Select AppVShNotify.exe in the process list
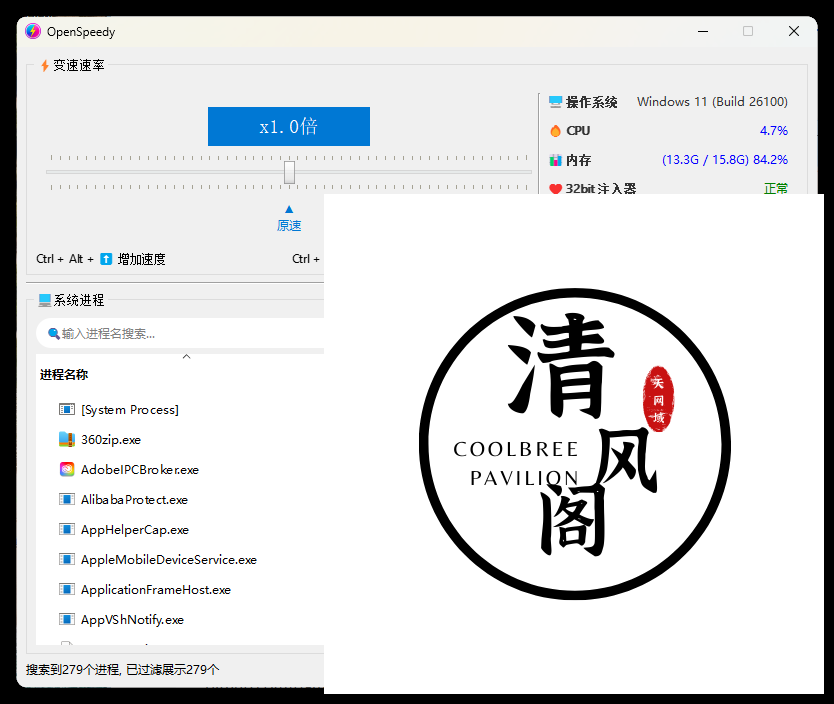The height and width of the screenshot is (704, 834). (x=181, y=619)
